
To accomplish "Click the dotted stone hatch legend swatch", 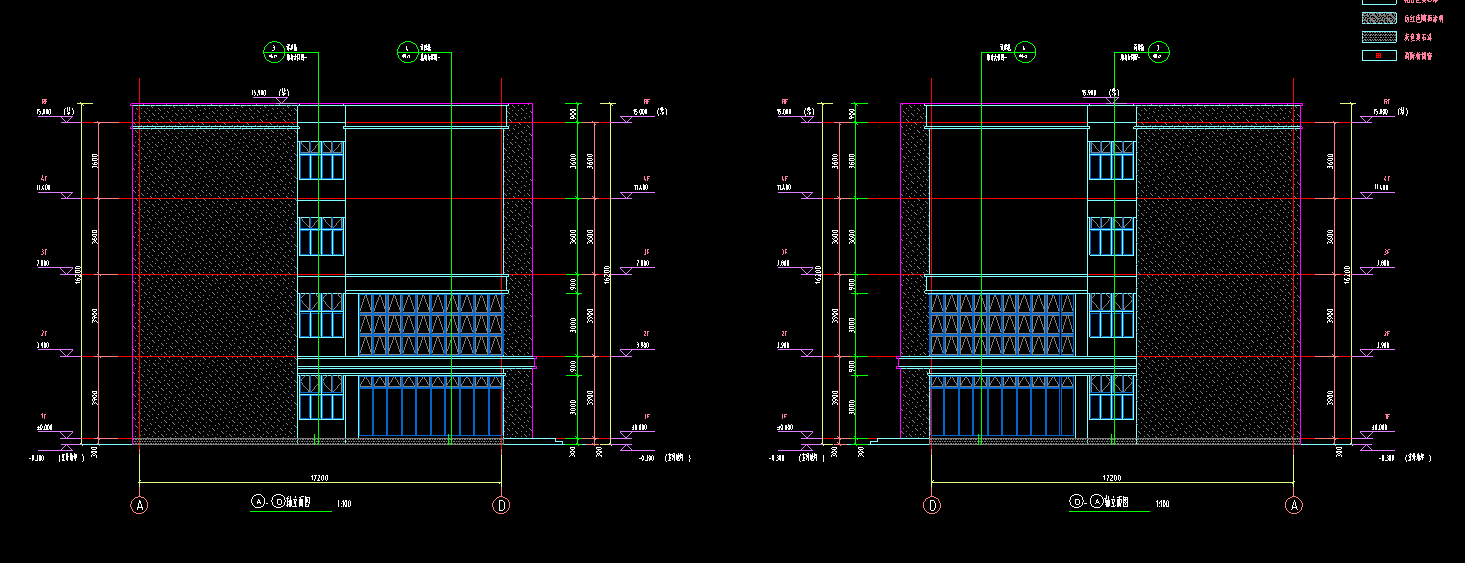I will 1379,18.
